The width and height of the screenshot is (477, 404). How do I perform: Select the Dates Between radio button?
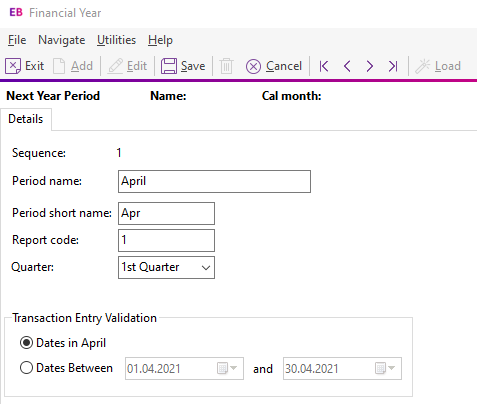pos(26,368)
